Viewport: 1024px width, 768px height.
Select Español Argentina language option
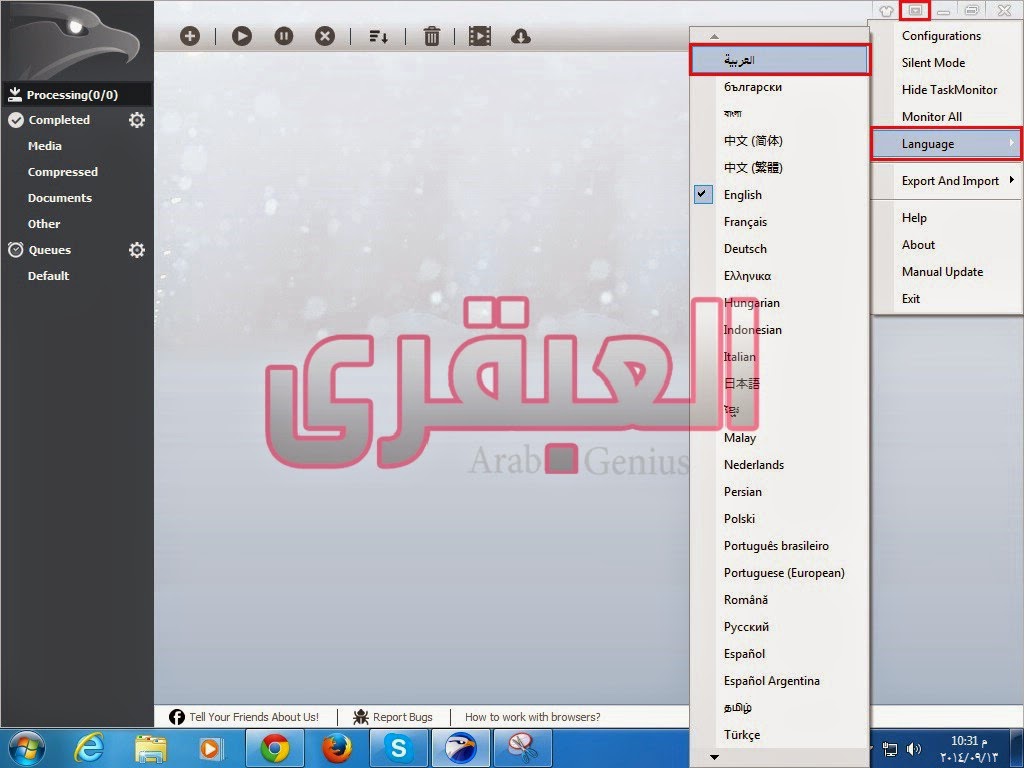pyautogui.click(x=780, y=680)
